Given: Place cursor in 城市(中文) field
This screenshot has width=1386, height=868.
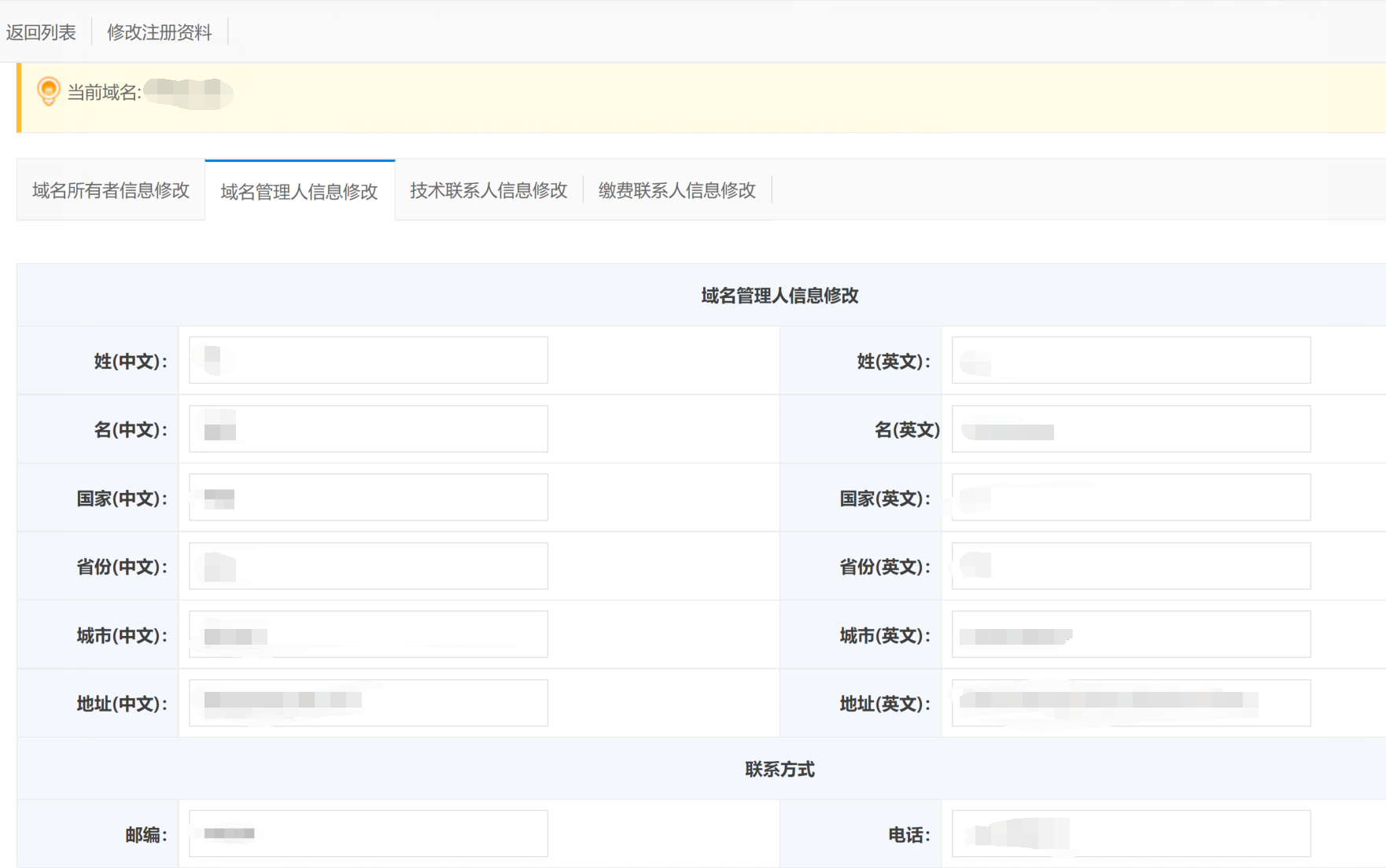Looking at the screenshot, I should [x=368, y=634].
